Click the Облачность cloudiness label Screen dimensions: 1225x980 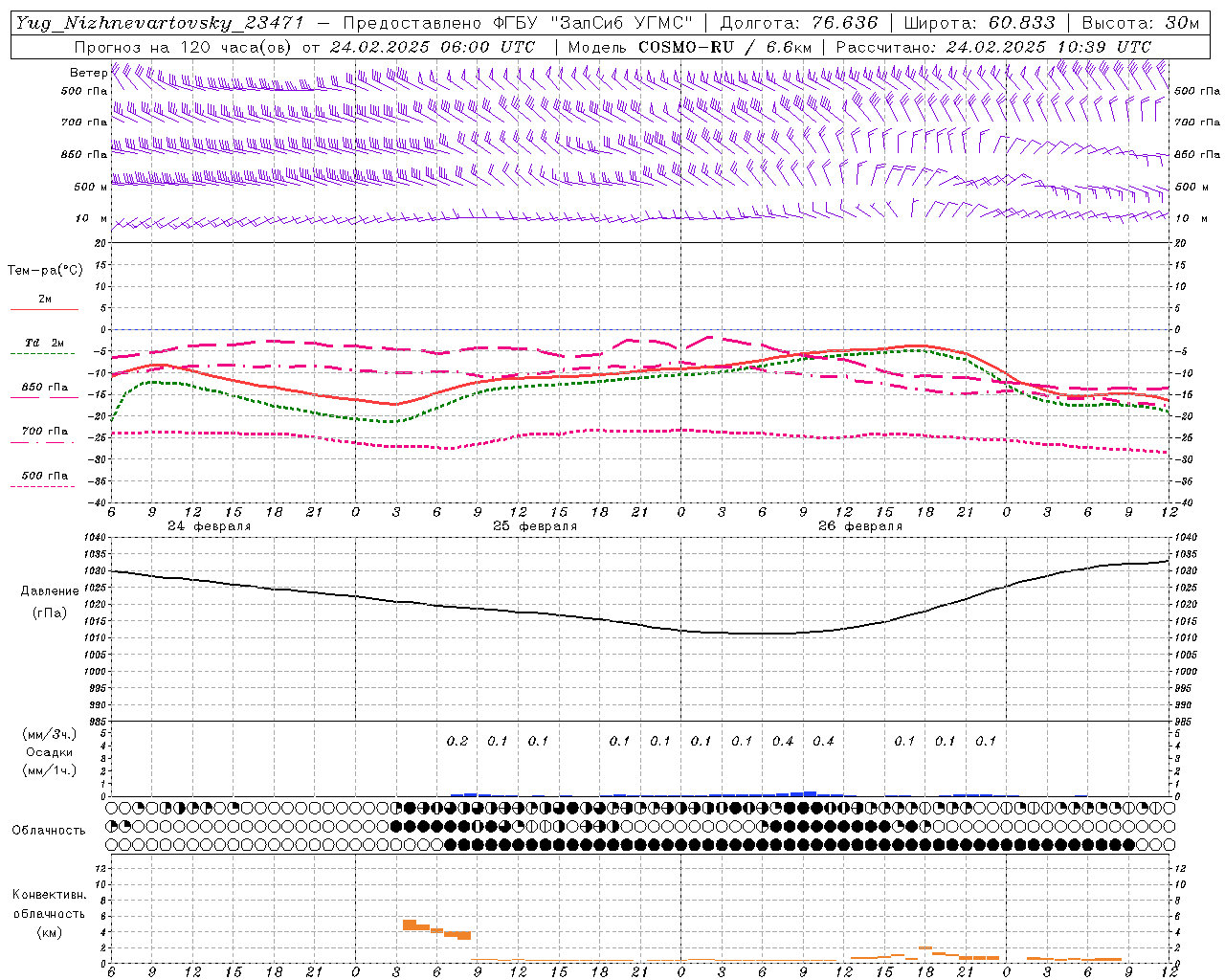tap(49, 831)
